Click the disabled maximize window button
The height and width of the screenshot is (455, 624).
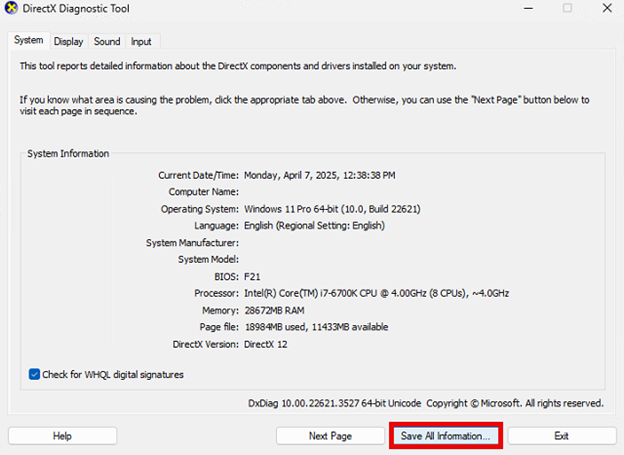[566, 9]
